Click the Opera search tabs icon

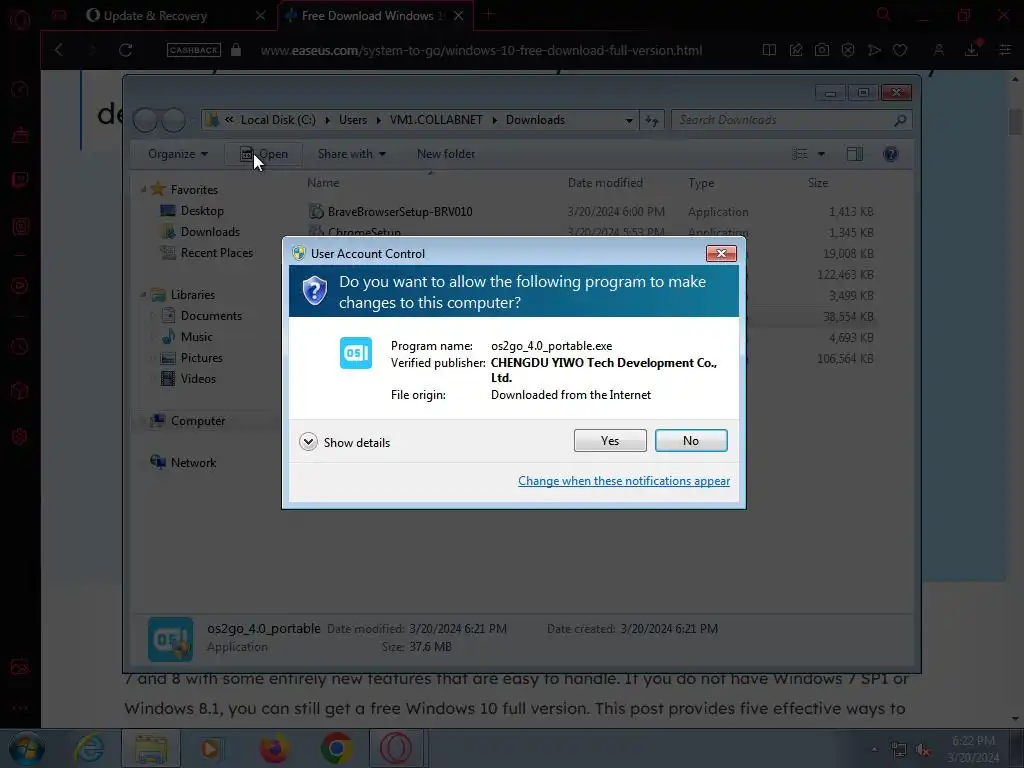click(884, 14)
